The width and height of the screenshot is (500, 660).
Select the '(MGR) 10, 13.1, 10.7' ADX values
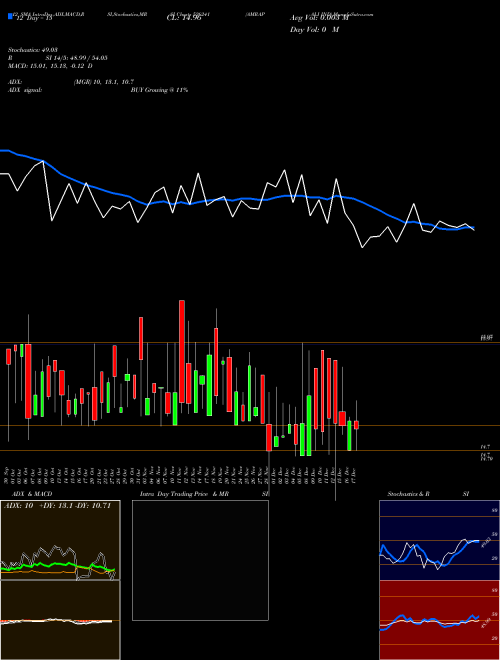104,82
